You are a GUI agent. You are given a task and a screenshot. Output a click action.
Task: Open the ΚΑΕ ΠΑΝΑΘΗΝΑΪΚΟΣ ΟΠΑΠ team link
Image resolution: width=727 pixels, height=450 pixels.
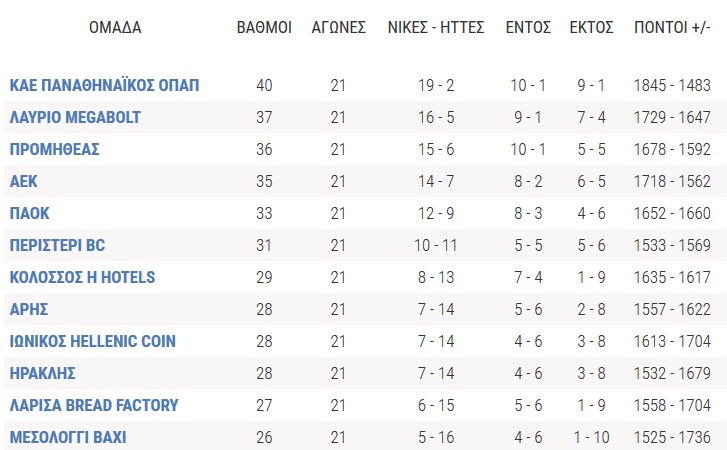[x=104, y=85]
